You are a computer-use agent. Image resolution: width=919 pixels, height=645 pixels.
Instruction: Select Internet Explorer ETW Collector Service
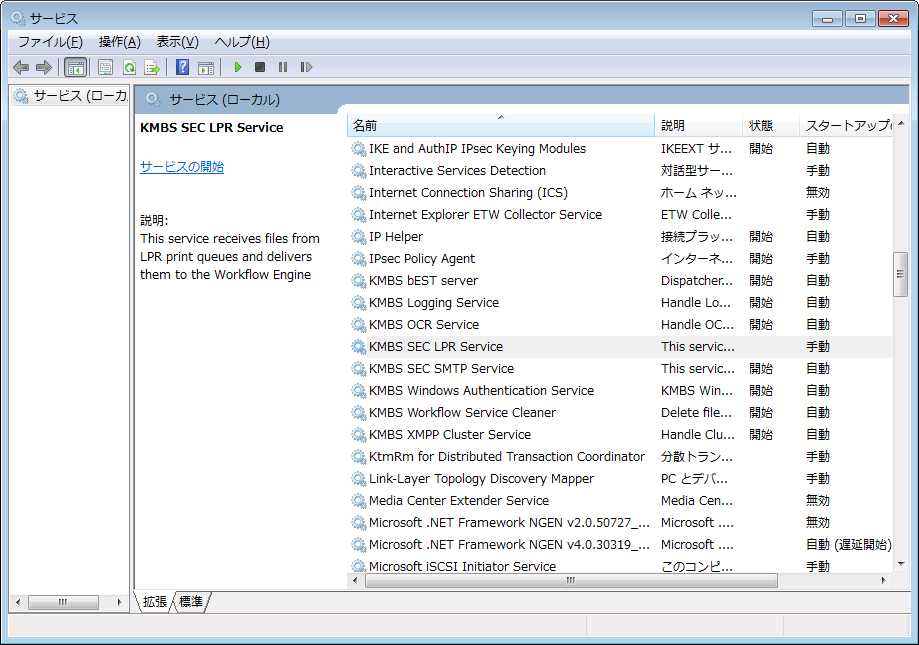click(620, 215)
